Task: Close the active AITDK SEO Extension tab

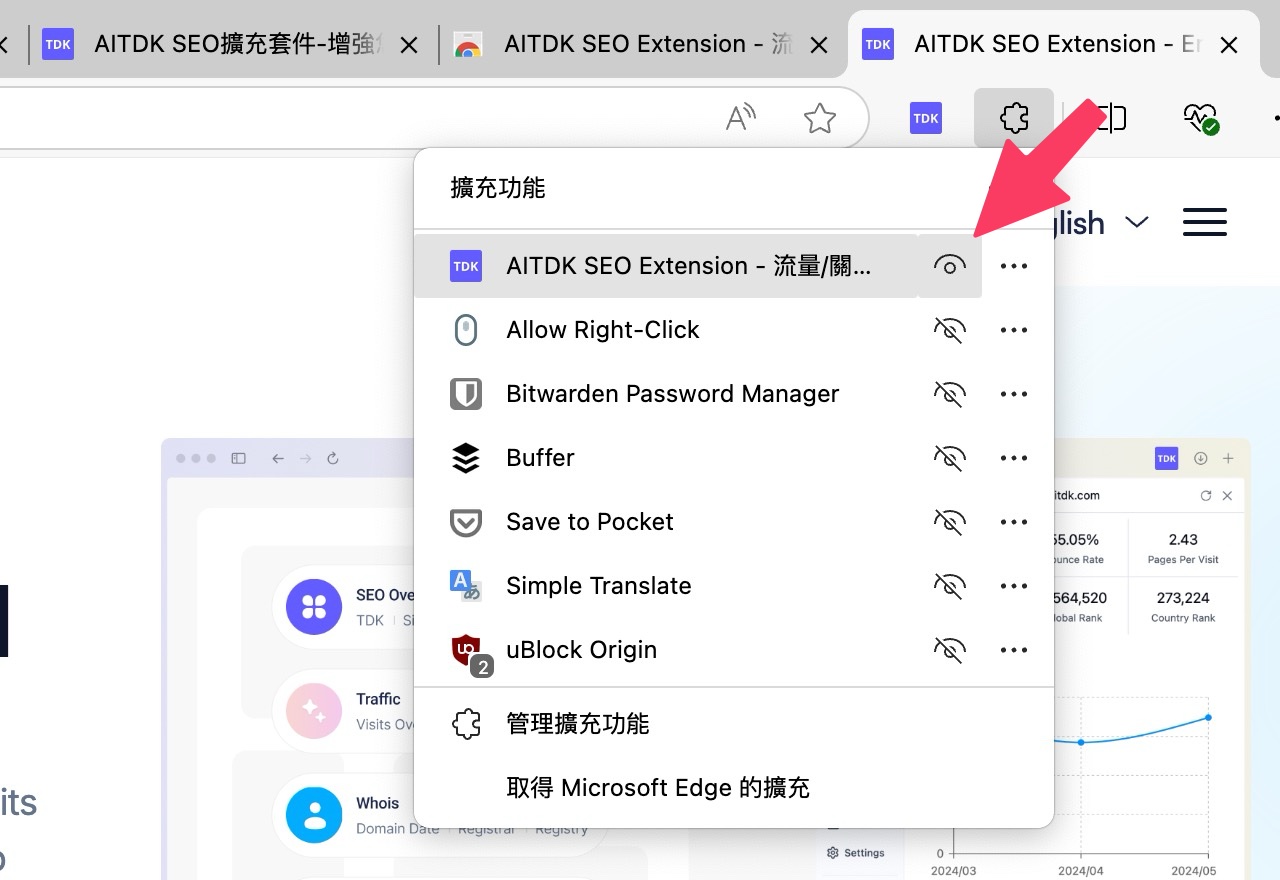Action: 1229,45
